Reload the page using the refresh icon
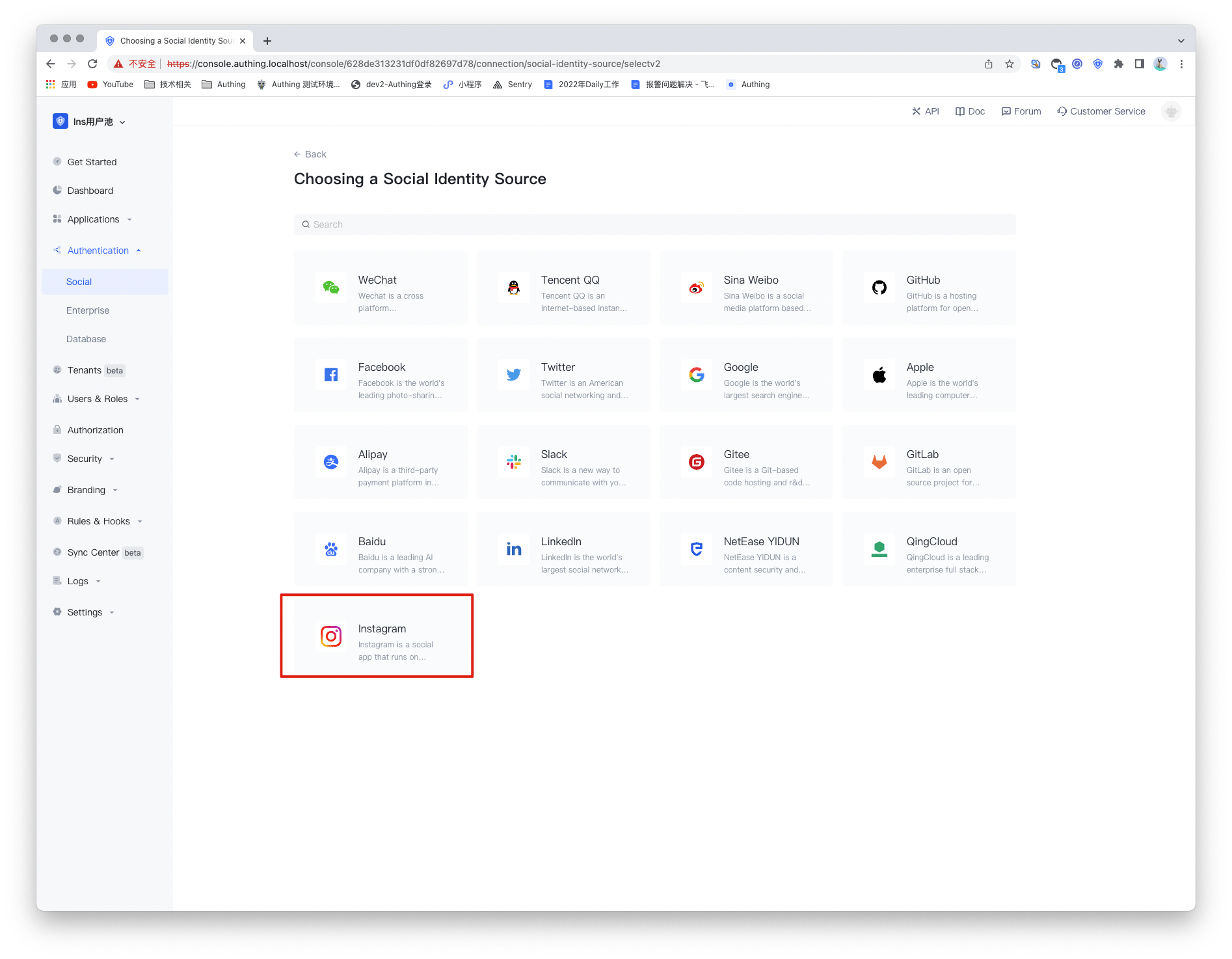 point(92,64)
